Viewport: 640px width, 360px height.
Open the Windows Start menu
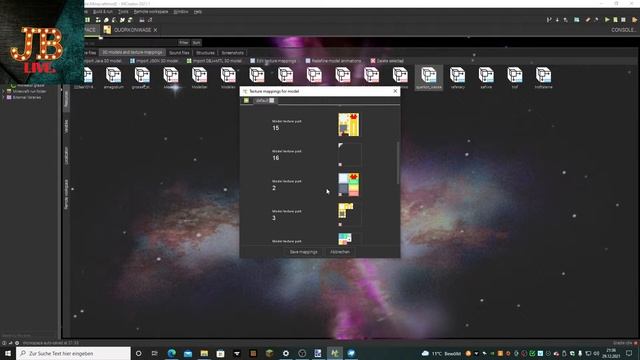7,353
